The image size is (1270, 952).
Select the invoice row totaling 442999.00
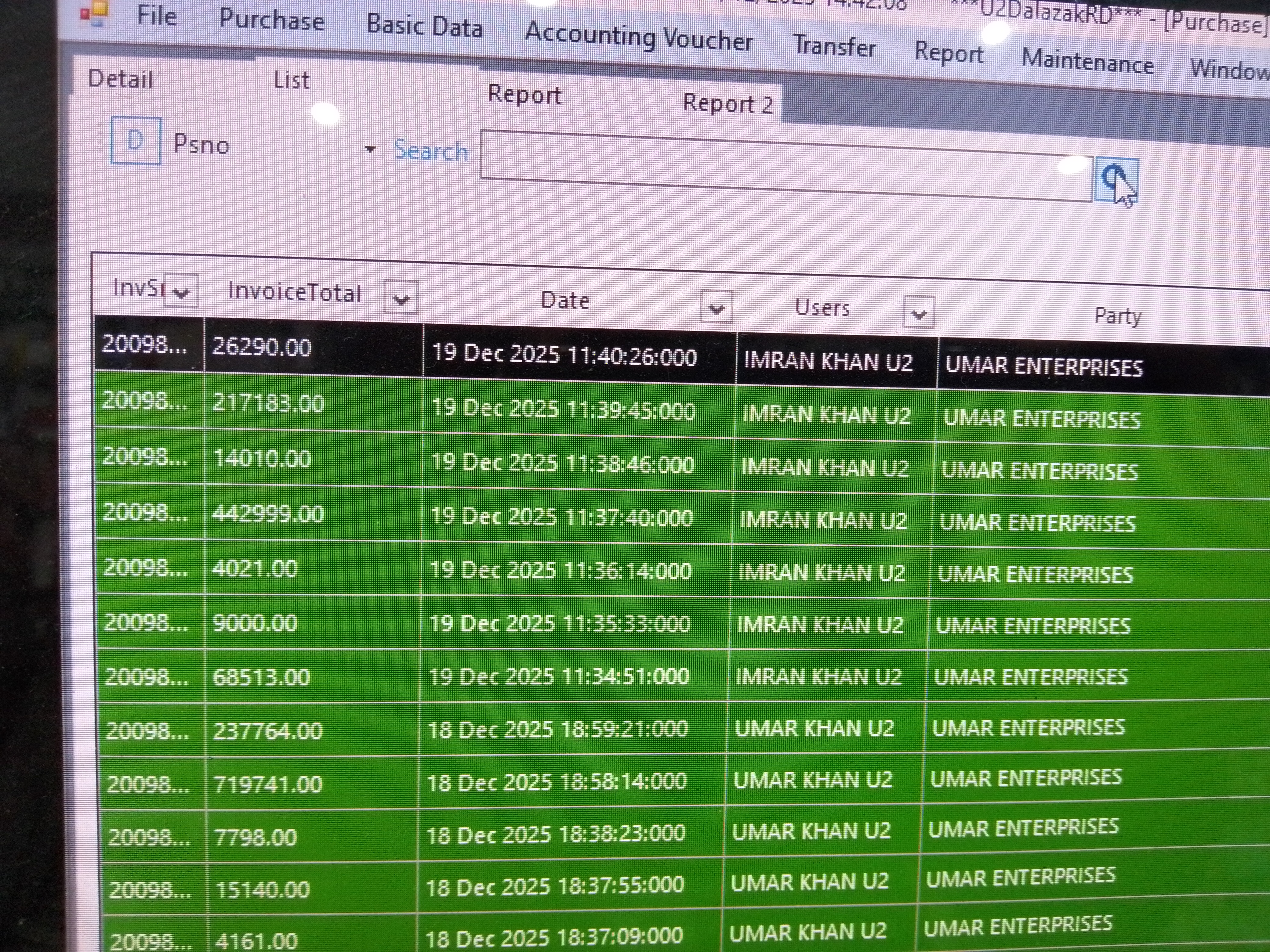pyautogui.click(x=268, y=514)
